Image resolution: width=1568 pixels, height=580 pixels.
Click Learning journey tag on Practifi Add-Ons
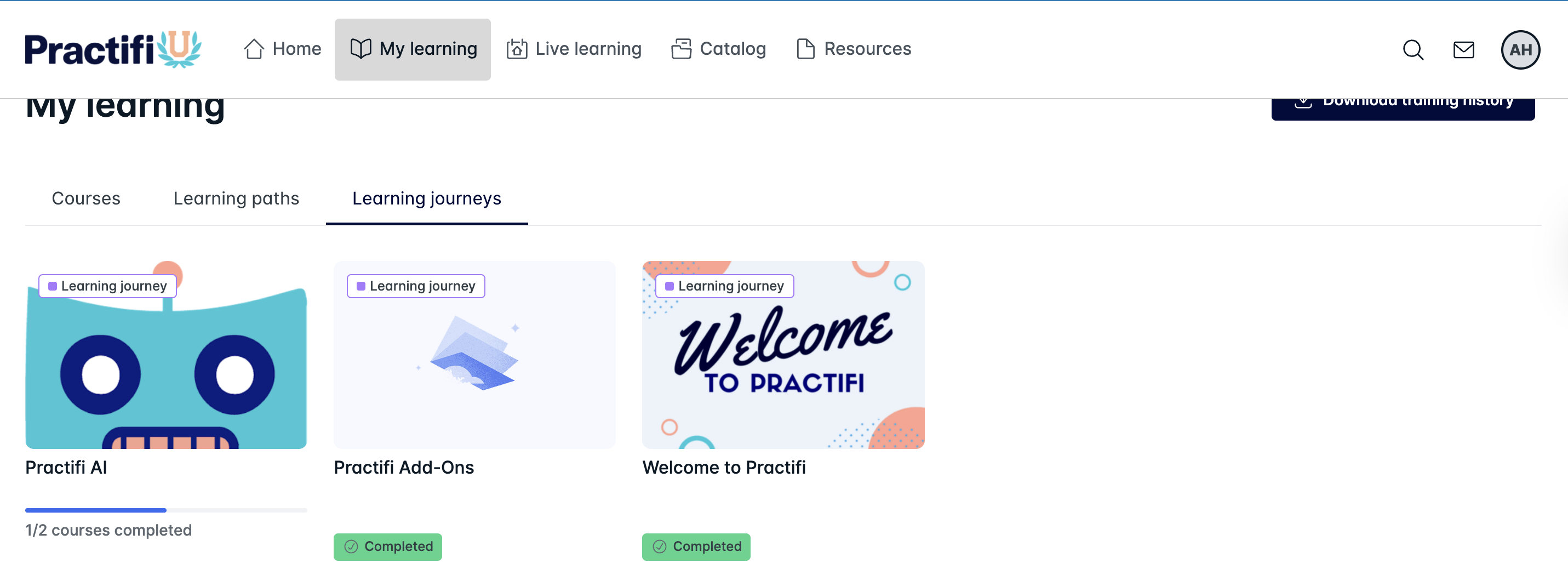click(416, 286)
